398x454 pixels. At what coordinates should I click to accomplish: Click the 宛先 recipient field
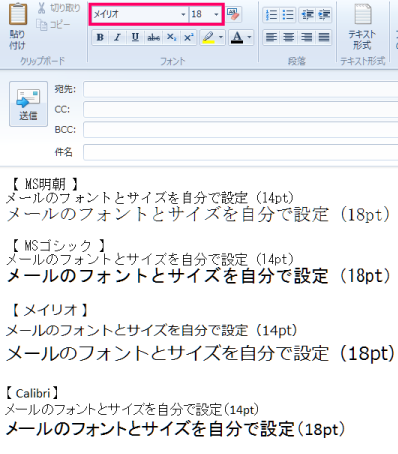240,89
